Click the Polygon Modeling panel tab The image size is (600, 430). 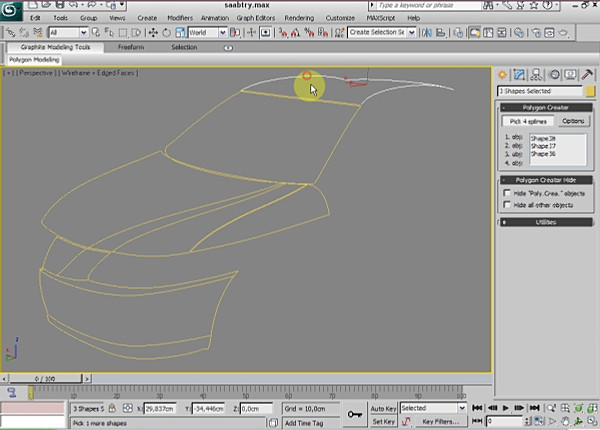(34, 60)
